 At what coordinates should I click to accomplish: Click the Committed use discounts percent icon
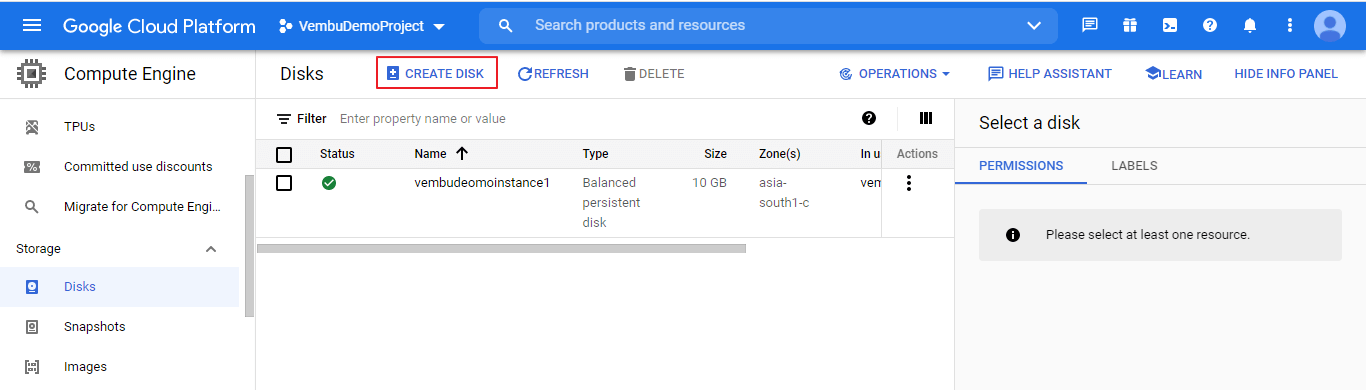pyautogui.click(x=32, y=167)
